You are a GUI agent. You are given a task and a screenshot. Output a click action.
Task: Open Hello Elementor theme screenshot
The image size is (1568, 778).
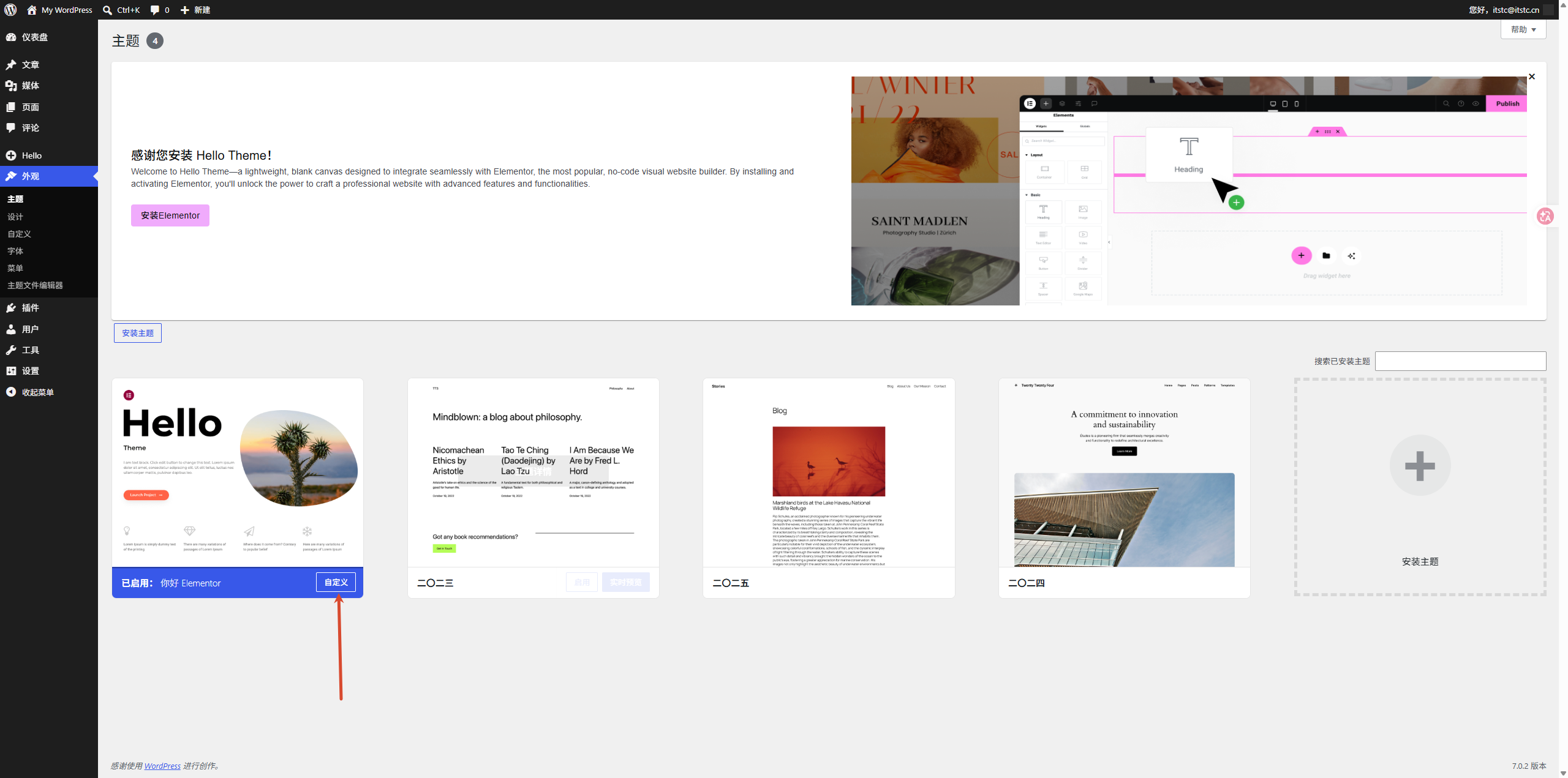(x=238, y=473)
